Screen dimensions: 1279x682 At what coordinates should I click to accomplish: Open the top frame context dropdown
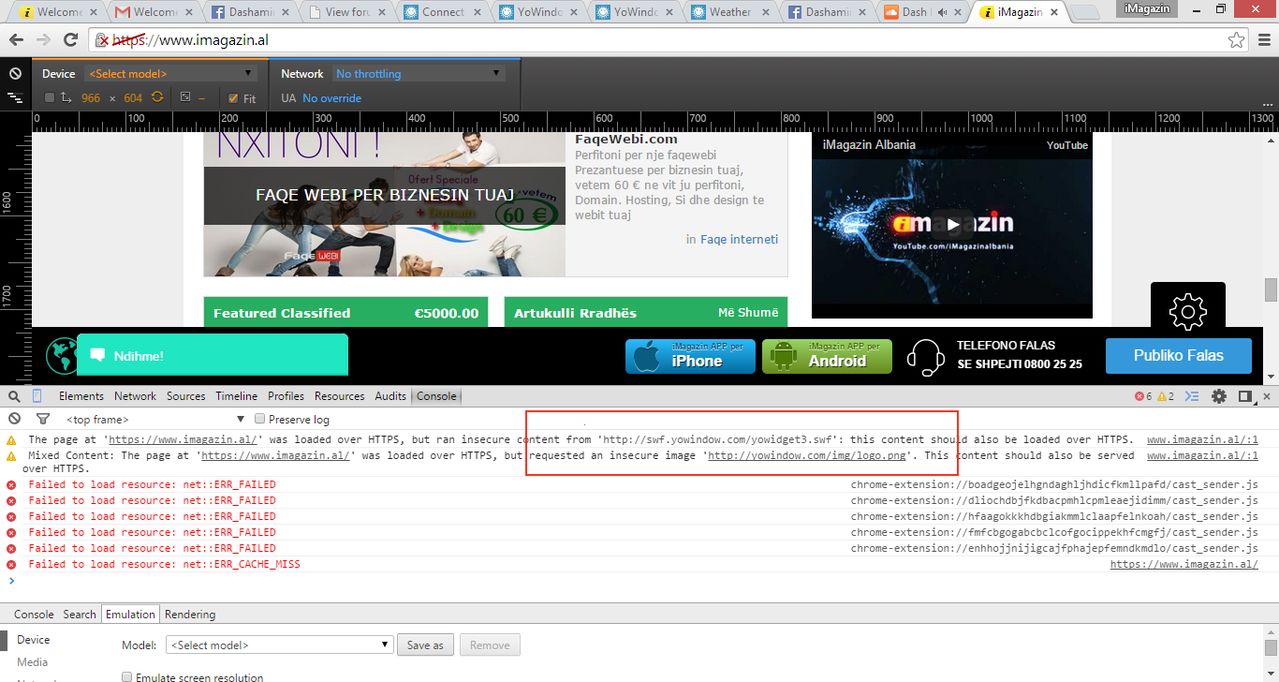155,419
